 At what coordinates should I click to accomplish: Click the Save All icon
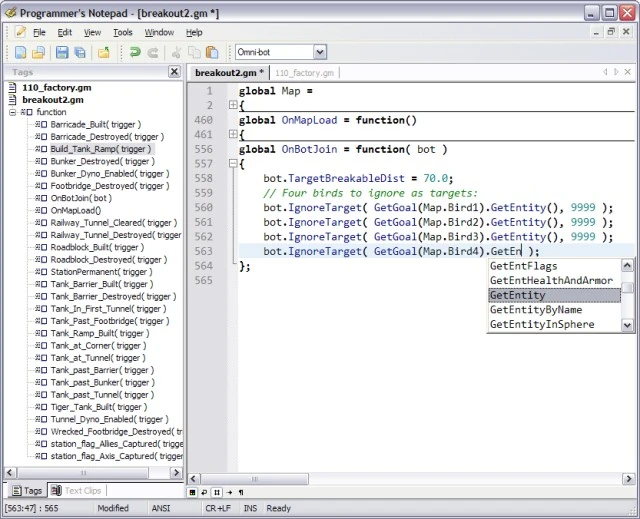[80, 52]
